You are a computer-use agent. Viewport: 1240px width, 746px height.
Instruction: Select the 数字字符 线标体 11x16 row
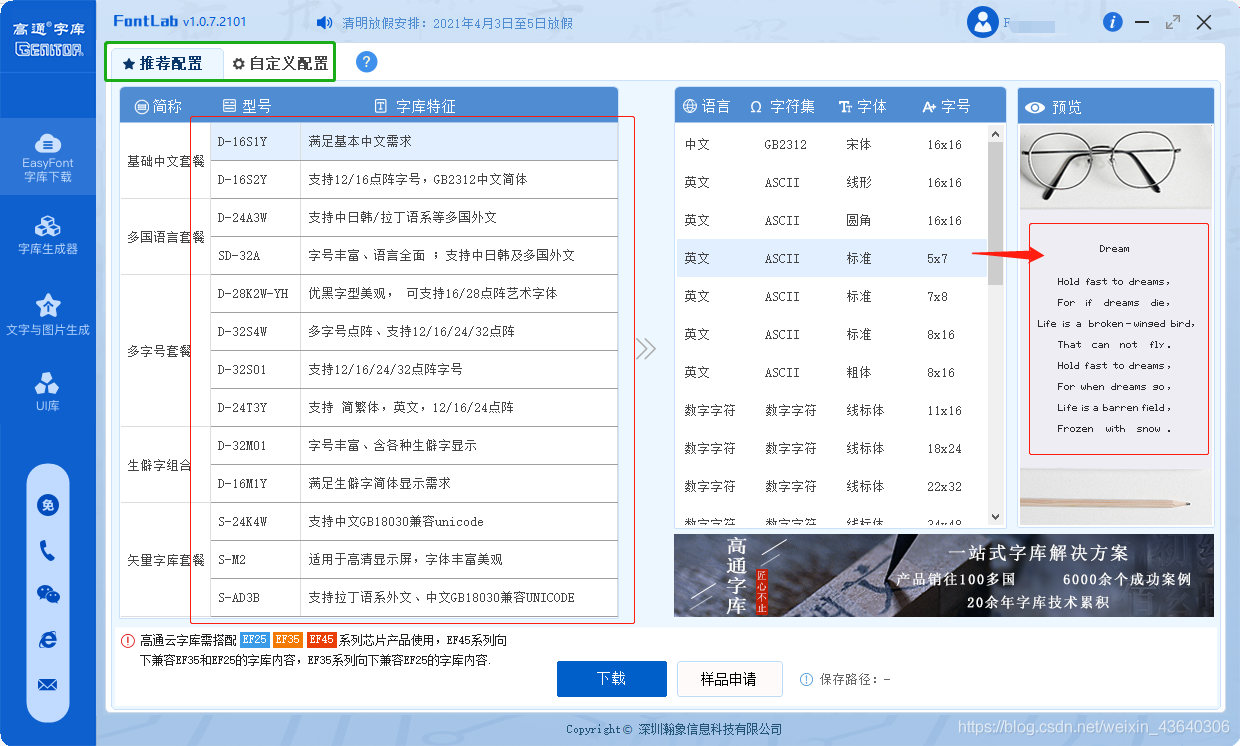tap(832, 411)
